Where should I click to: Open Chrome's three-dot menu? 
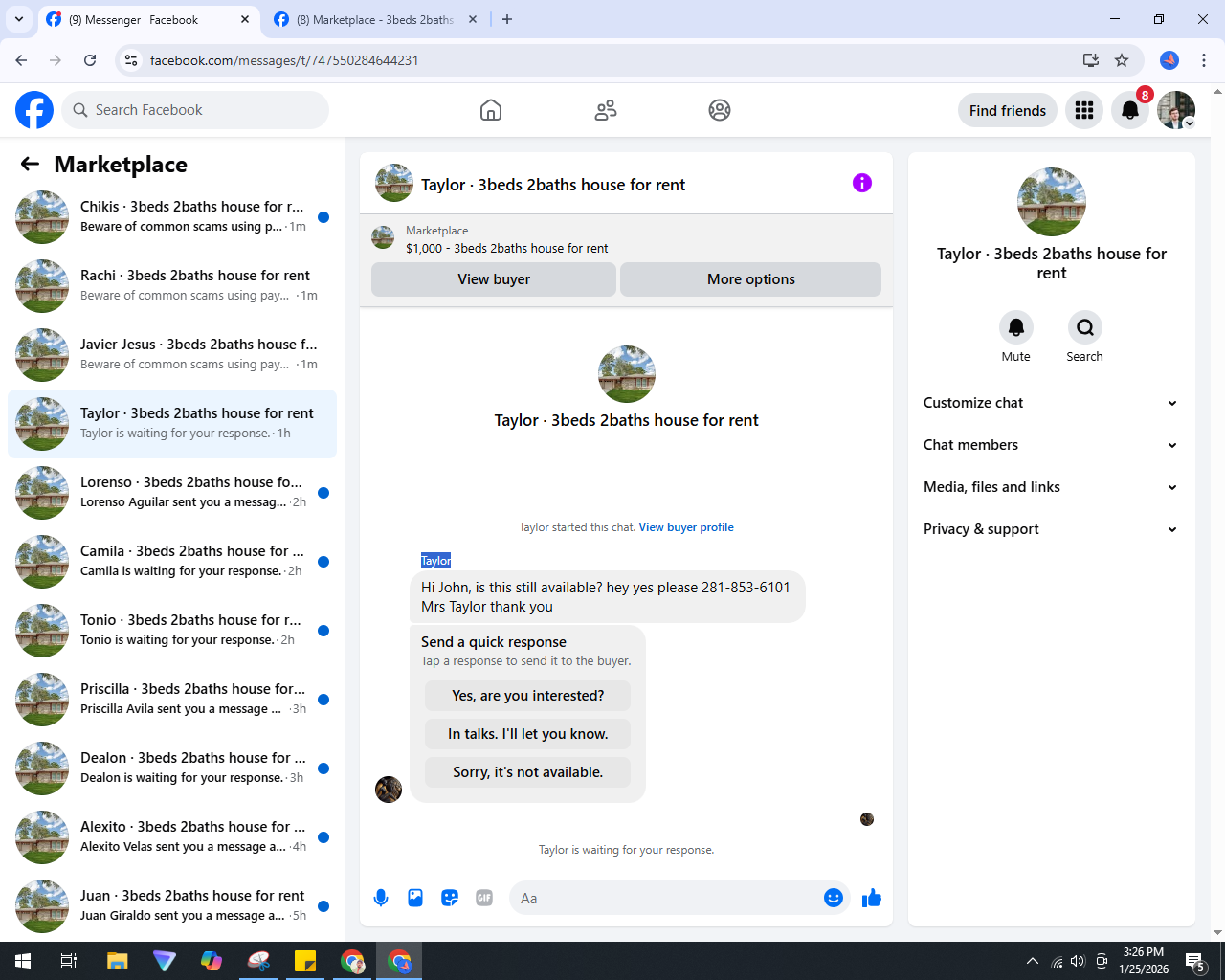pyautogui.click(x=1204, y=60)
